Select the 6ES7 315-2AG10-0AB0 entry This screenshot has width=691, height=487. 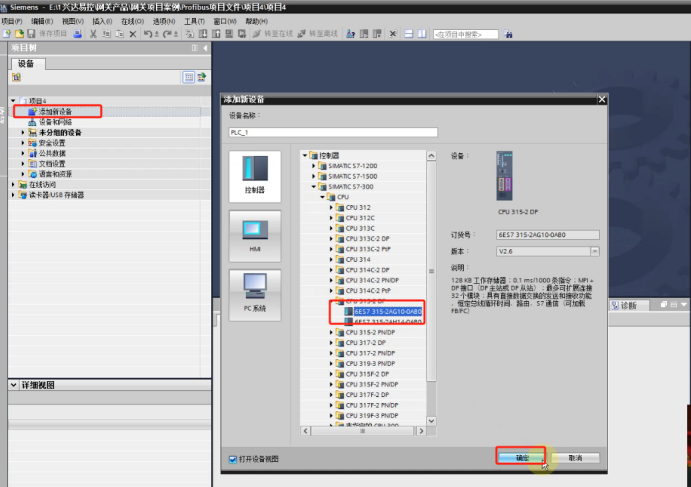[x=388, y=312]
